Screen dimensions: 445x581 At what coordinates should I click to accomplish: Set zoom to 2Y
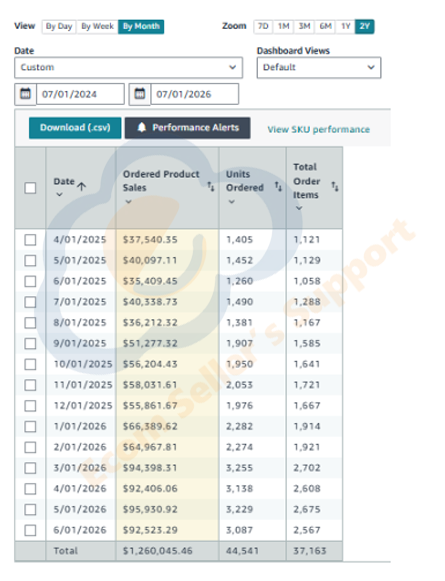pyautogui.click(x=365, y=26)
